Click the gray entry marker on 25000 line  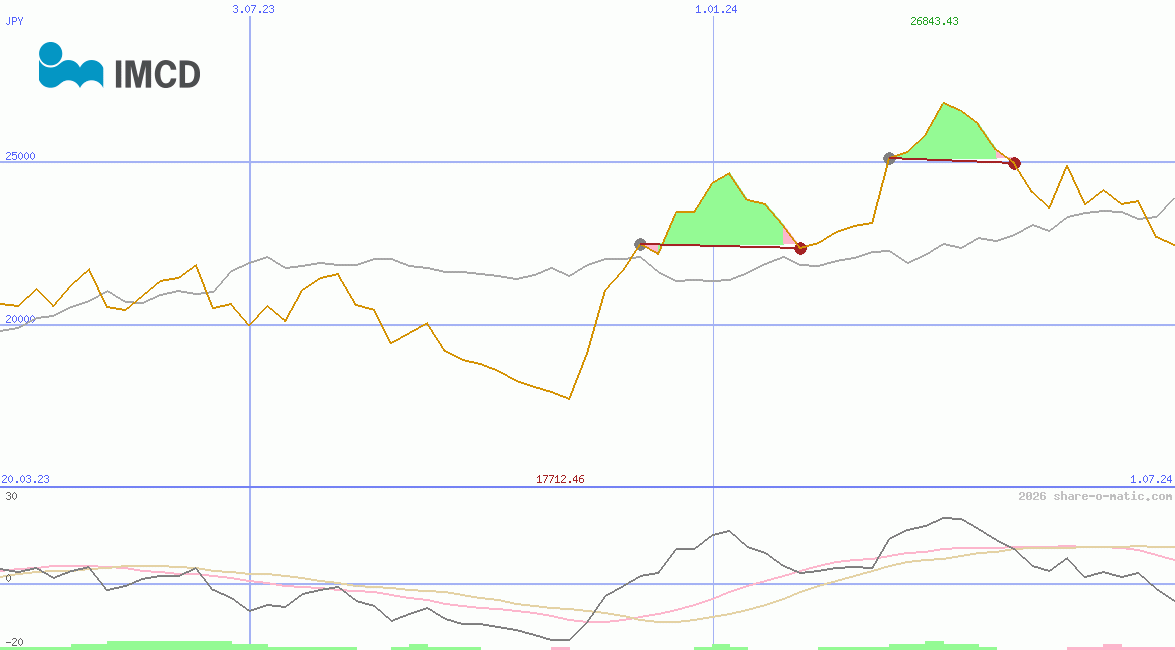(x=889, y=158)
